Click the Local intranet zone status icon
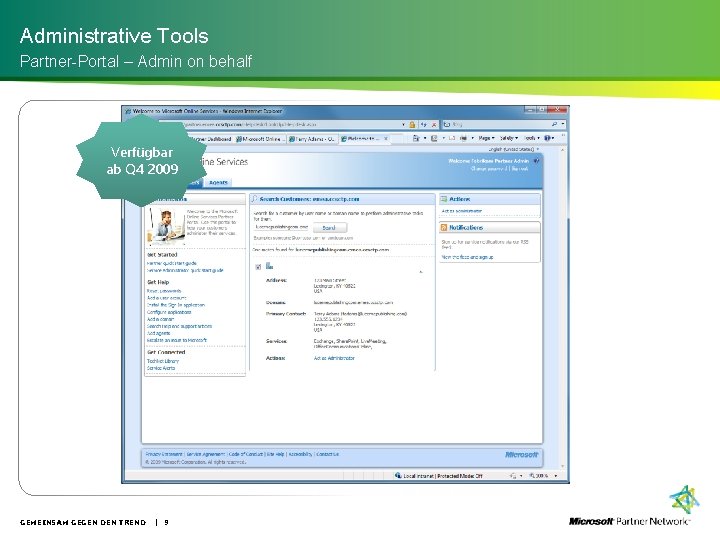720x540 pixels. click(x=398, y=475)
